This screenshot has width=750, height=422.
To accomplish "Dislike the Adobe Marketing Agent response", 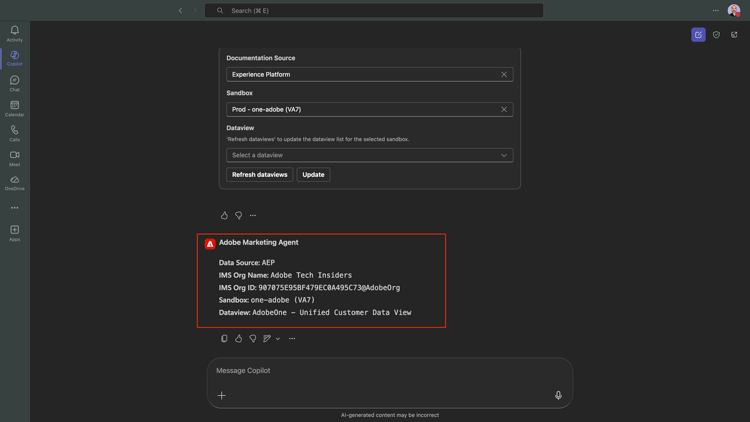I will coord(253,338).
